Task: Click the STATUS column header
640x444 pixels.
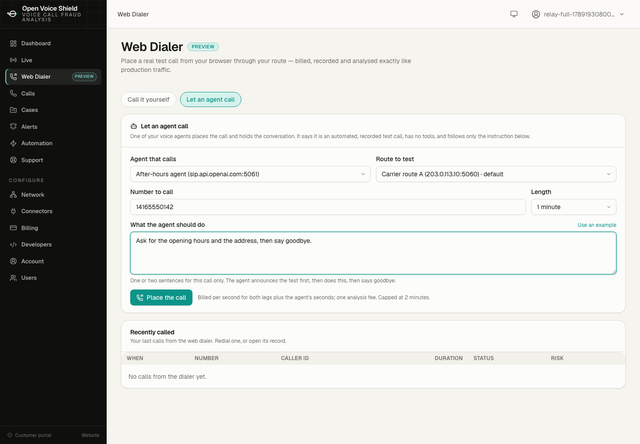Action: (x=484, y=358)
